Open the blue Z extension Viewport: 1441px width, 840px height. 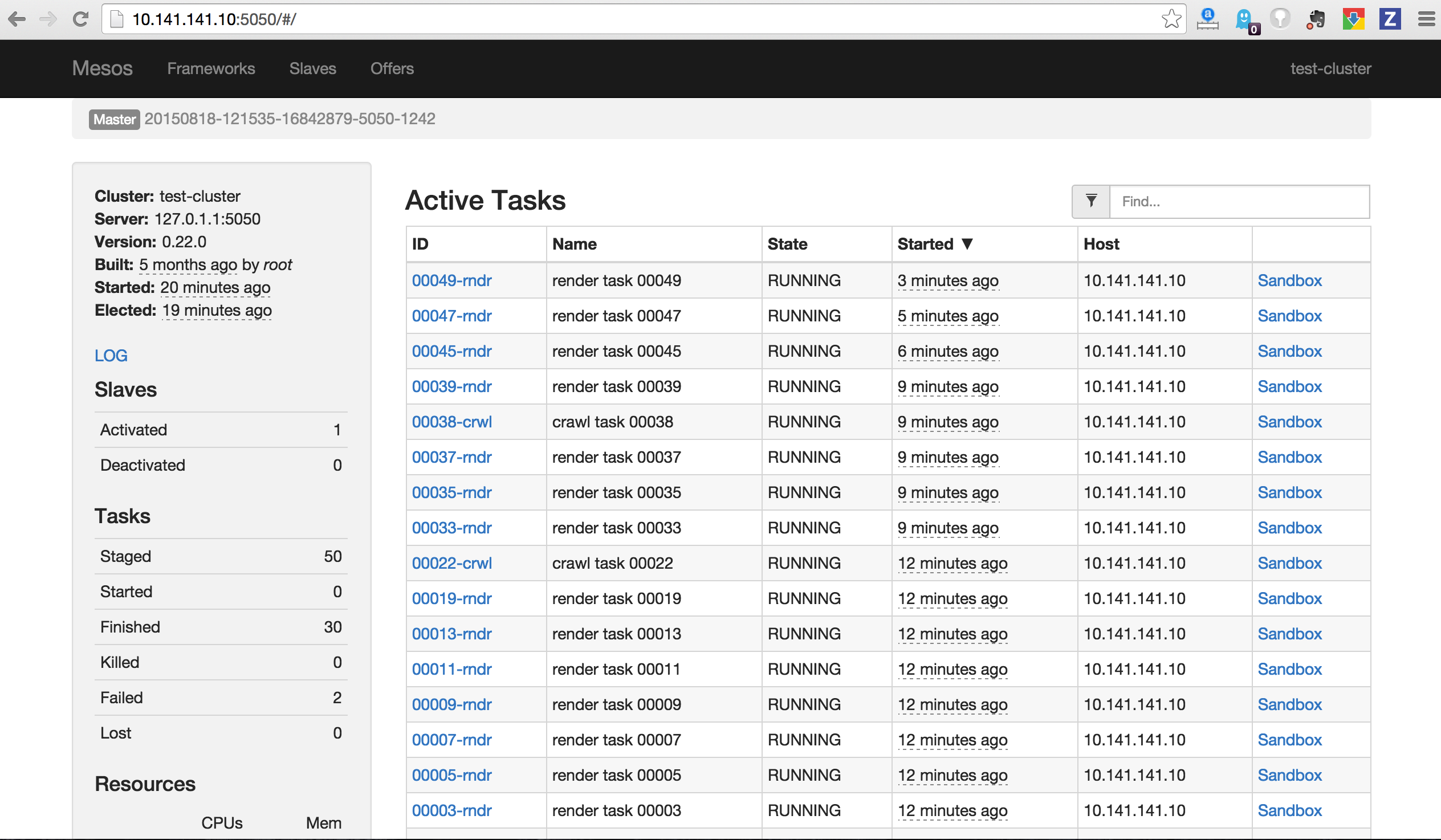1390,19
